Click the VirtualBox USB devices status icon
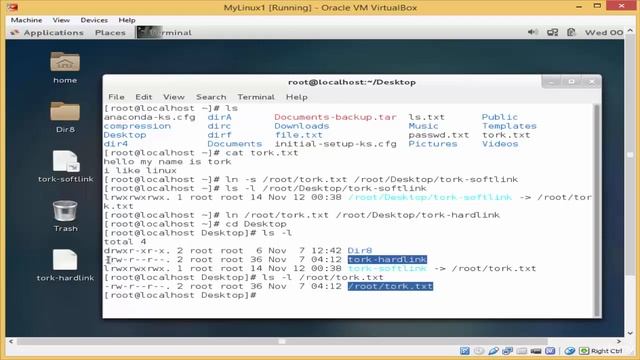640x360 pixels. coord(493,351)
